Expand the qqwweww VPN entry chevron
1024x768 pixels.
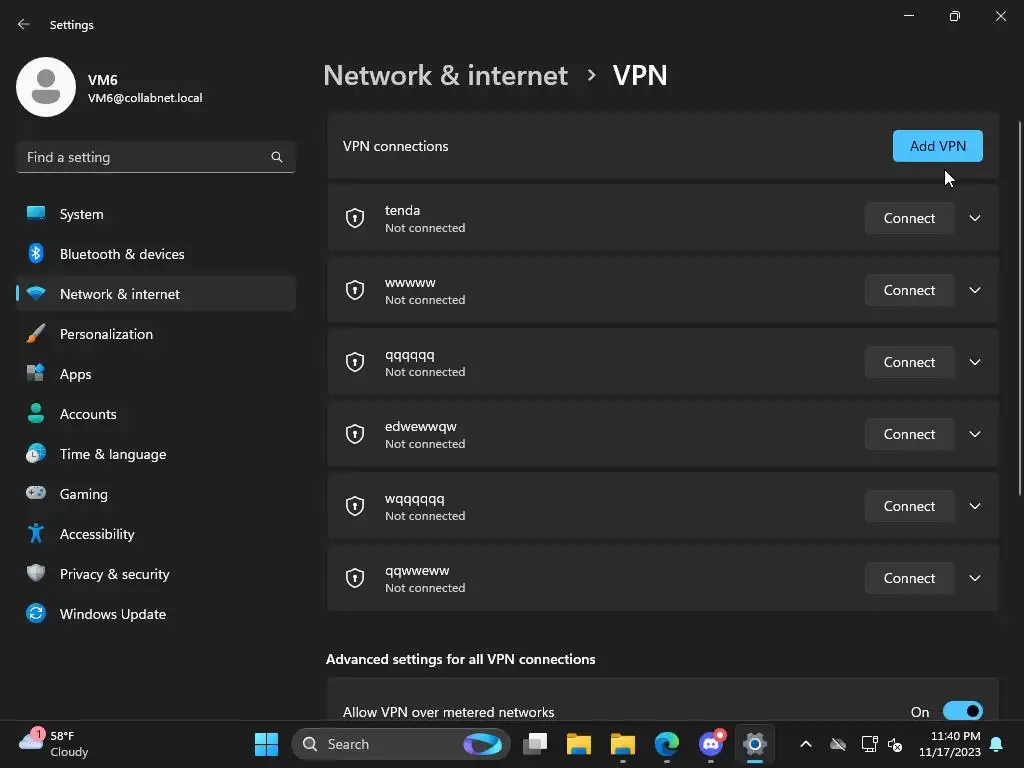(x=975, y=578)
